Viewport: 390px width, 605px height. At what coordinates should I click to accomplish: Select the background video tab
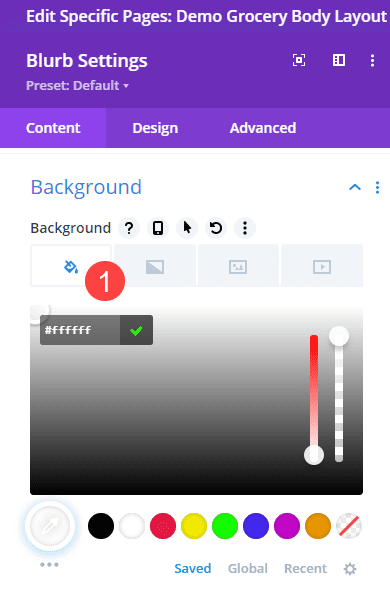(322, 266)
